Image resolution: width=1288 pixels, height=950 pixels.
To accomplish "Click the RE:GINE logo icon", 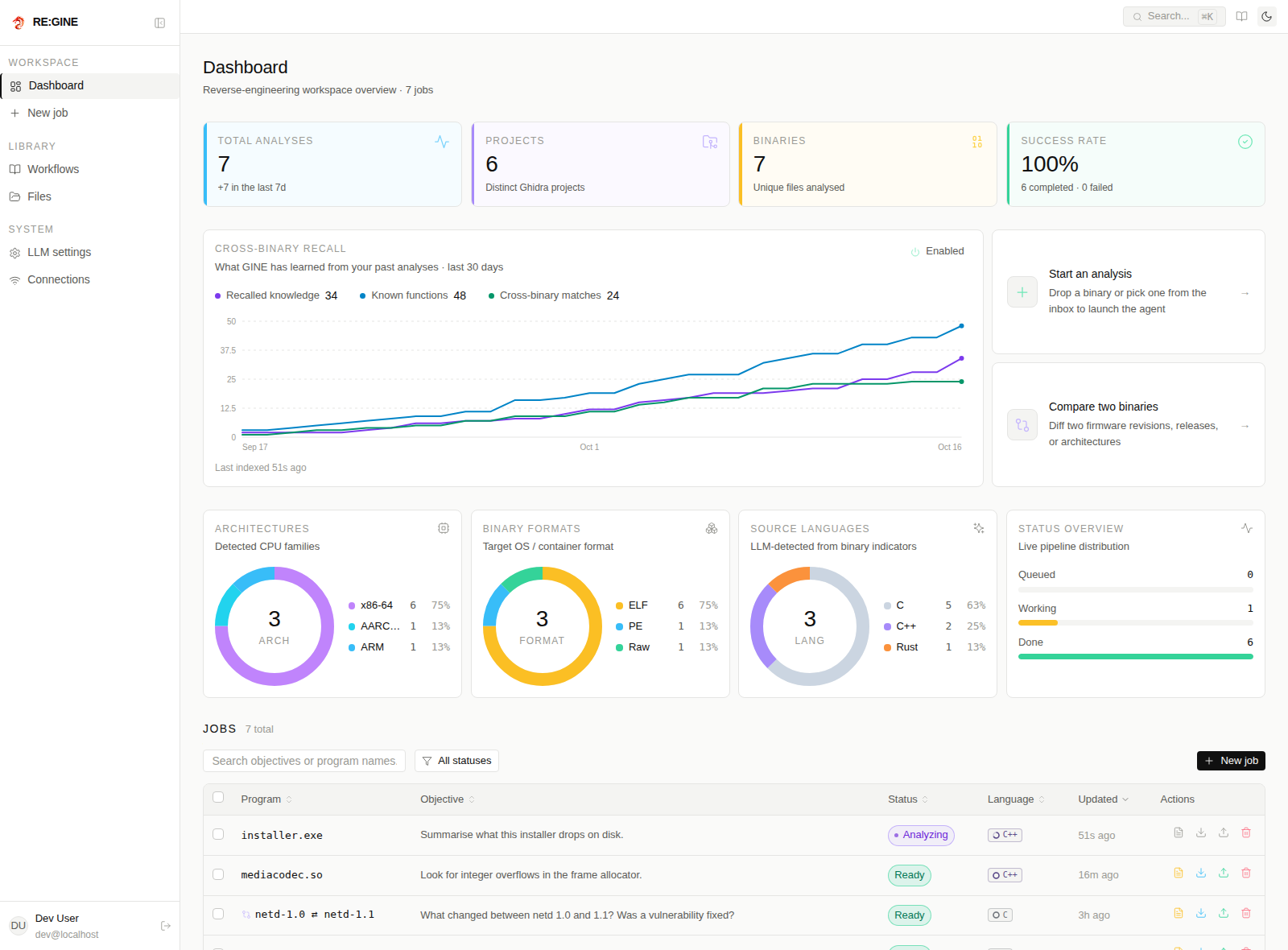I will coord(19,23).
